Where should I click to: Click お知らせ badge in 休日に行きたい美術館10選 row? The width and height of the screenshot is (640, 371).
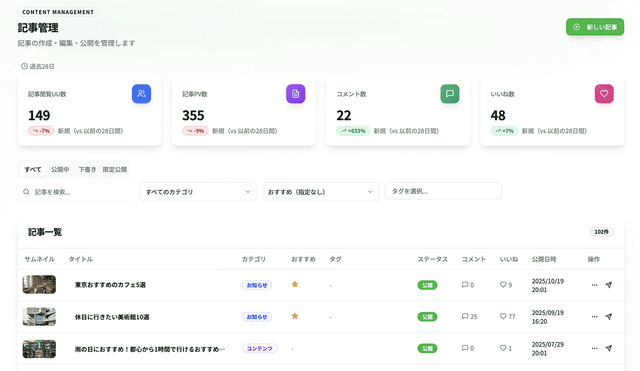coord(257,317)
